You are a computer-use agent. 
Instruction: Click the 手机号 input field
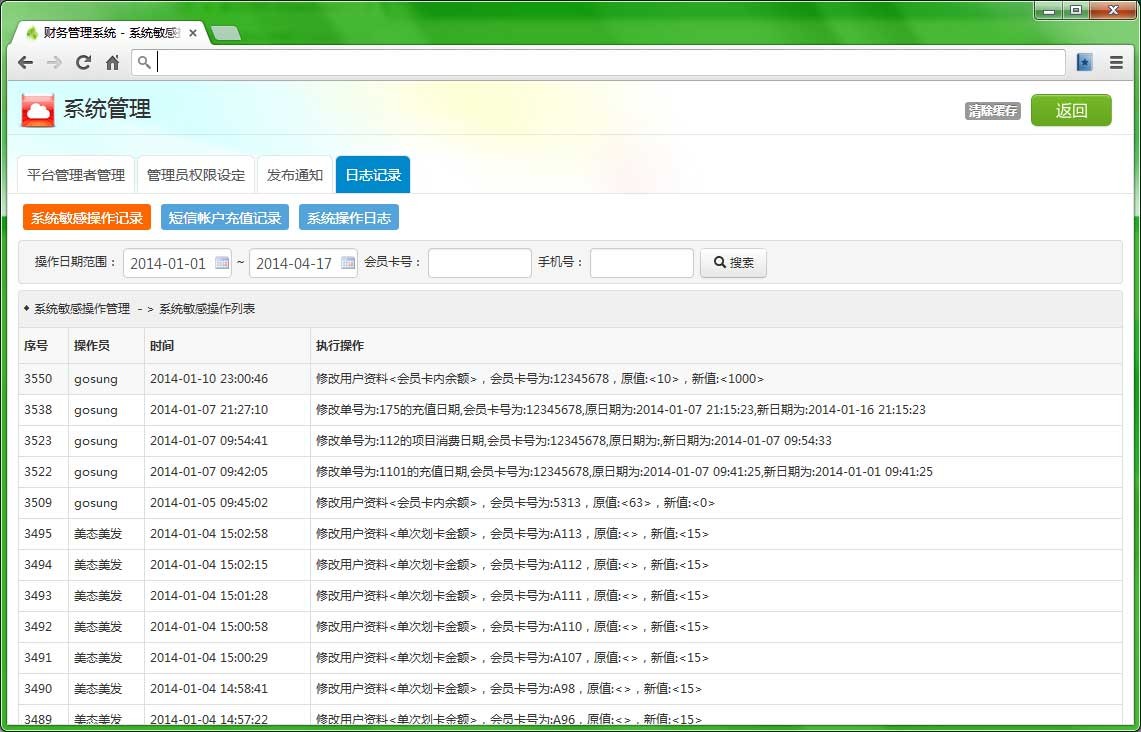(642, 263)
